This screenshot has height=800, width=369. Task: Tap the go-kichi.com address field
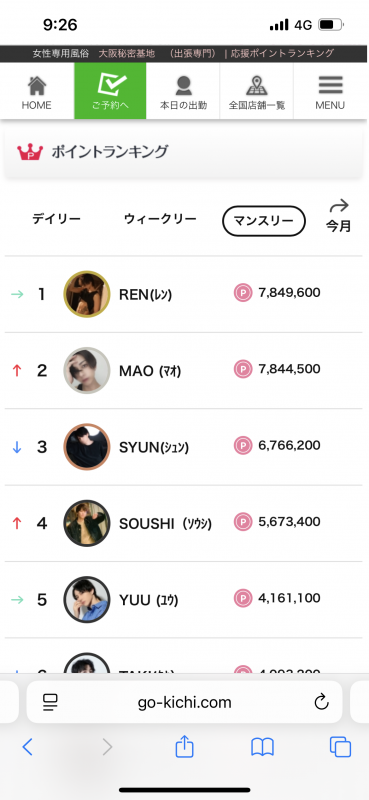click(x=184, y=703)
